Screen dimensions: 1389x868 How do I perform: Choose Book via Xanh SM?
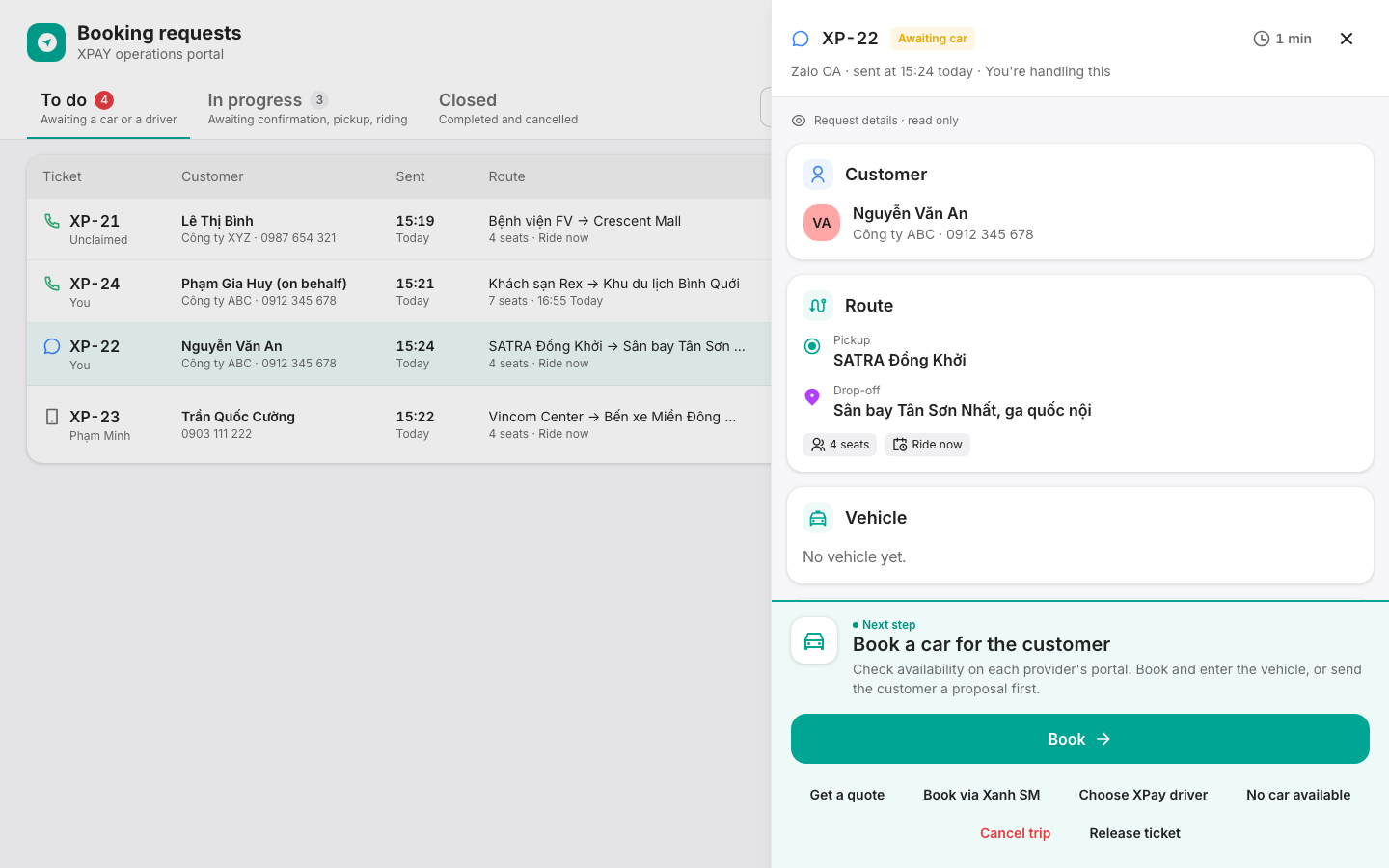tap(982, 795)
